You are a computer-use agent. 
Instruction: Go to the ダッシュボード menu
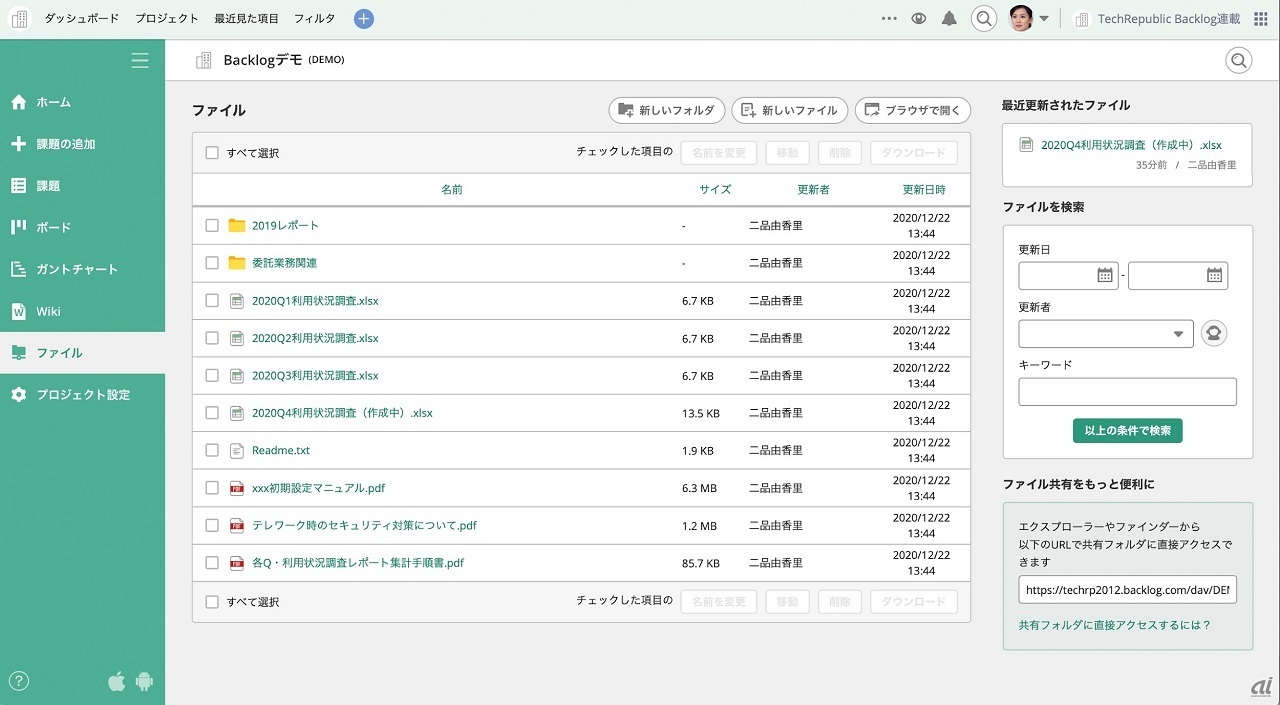pos(81,19)
